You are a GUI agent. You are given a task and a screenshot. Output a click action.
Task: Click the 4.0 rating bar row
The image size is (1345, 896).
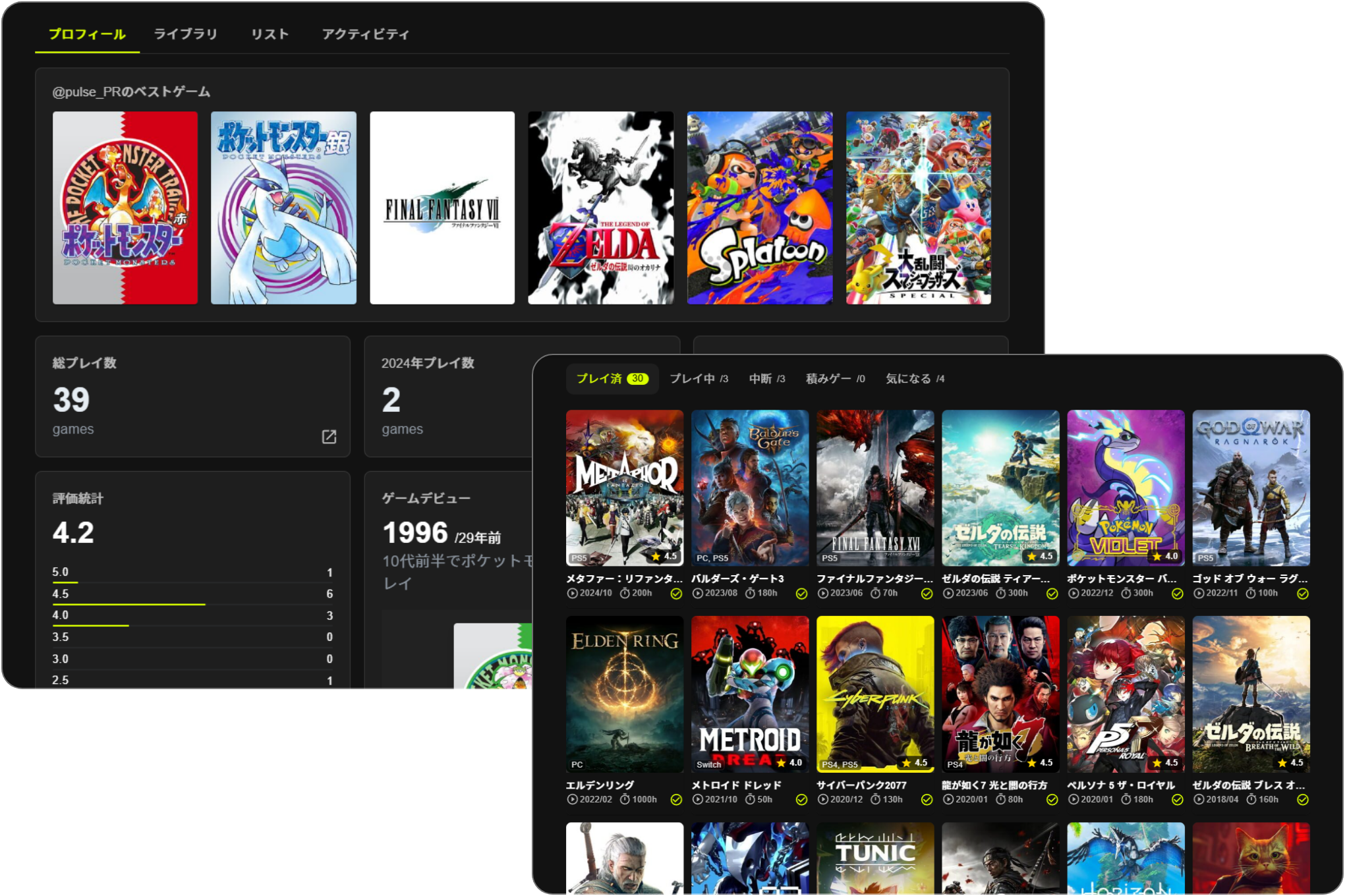tap(192, 617)
